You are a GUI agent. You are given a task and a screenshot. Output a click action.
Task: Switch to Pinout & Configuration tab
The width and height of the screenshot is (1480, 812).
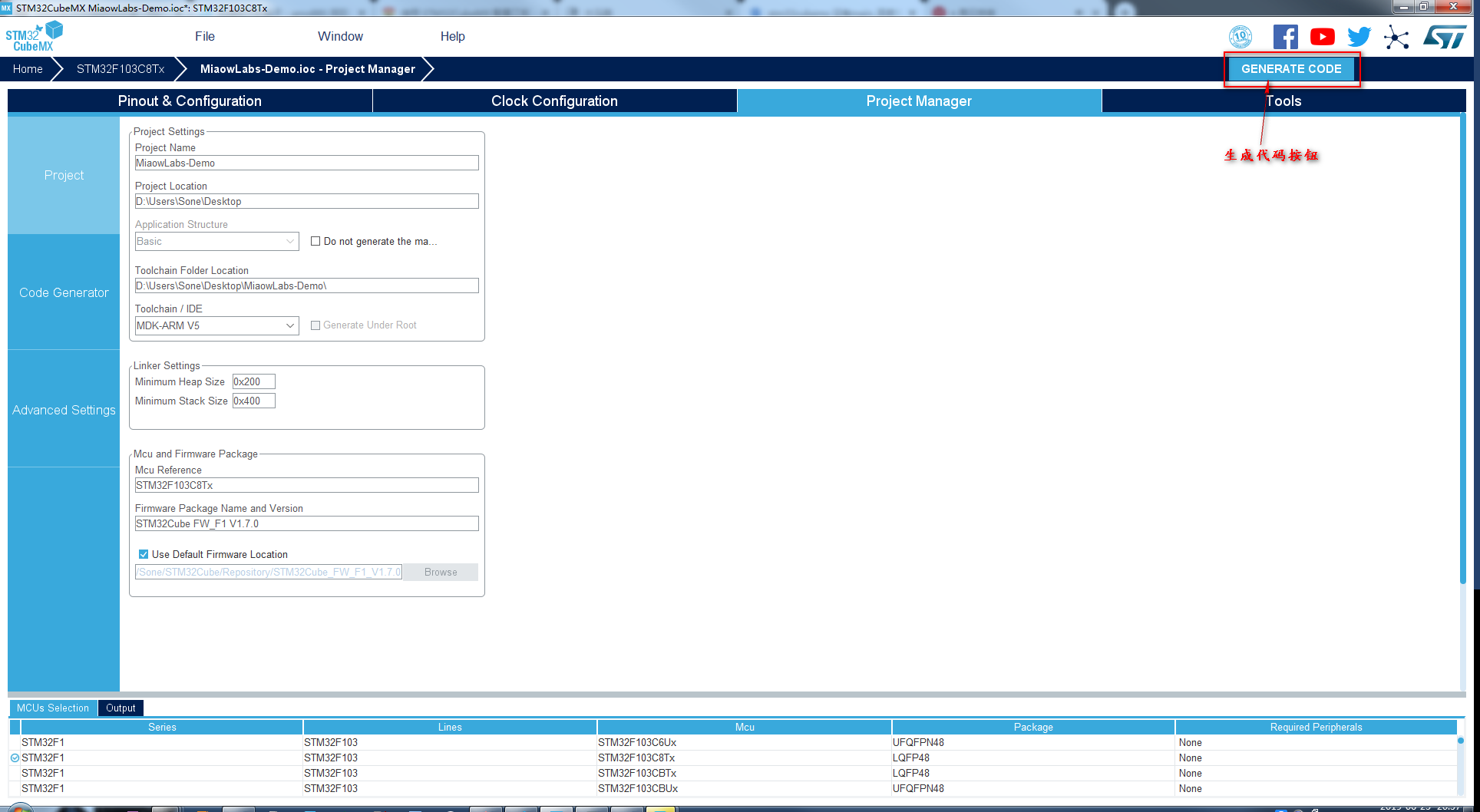[x=190, y=101]
